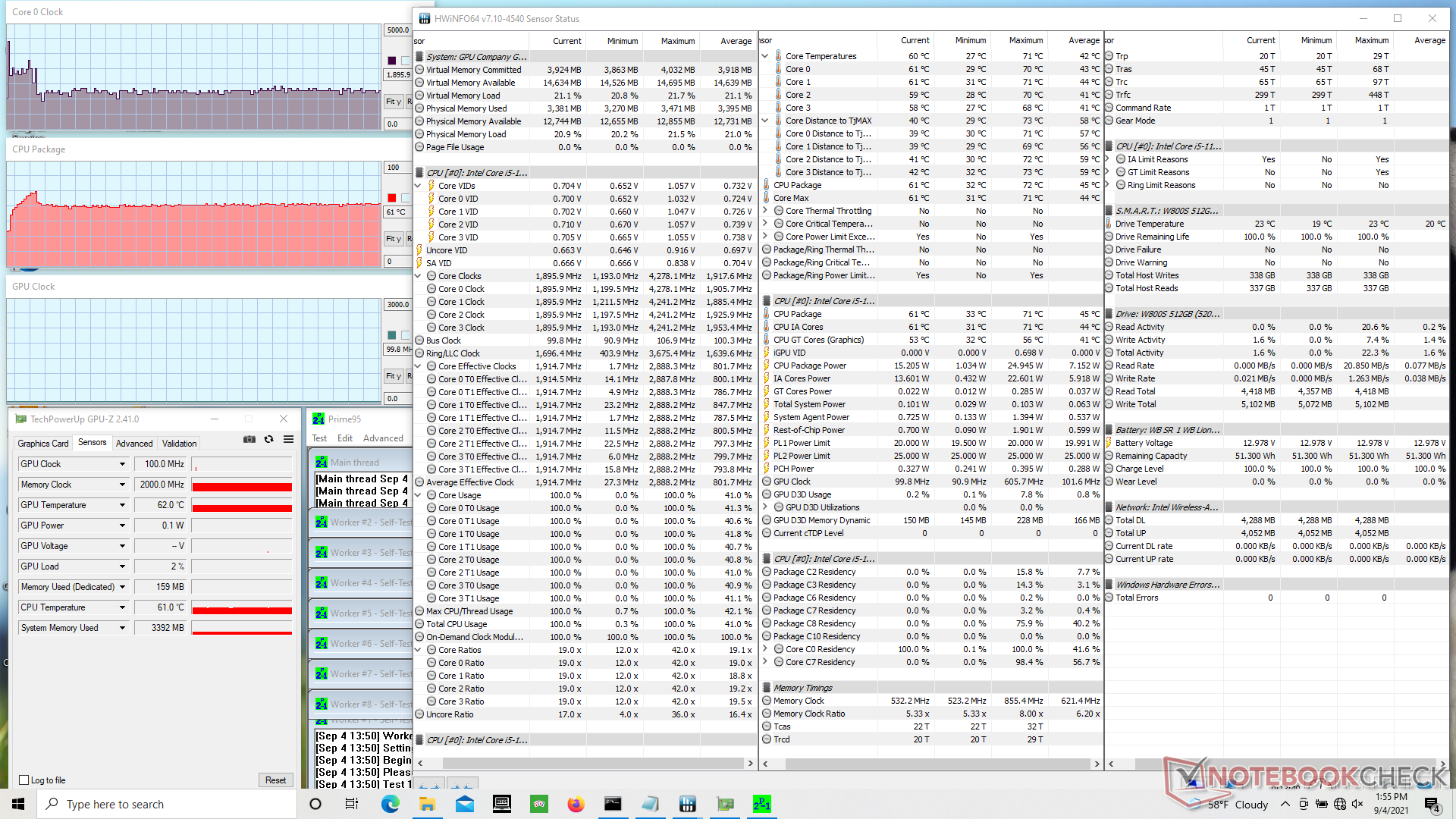Click the purple color swatch of Core 0 Clock graph
Viewport: 1456px width, 819px height.
click(392, 61)
